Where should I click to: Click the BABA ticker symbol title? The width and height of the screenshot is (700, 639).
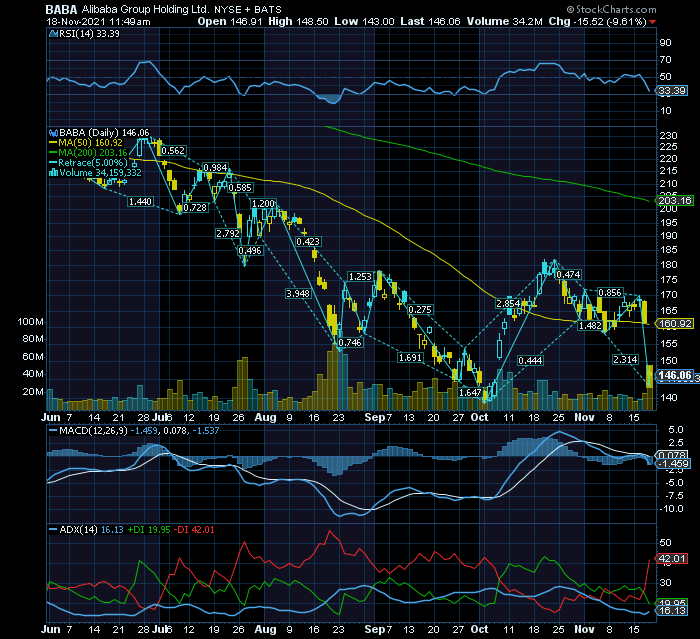click(x=62, y=9)
